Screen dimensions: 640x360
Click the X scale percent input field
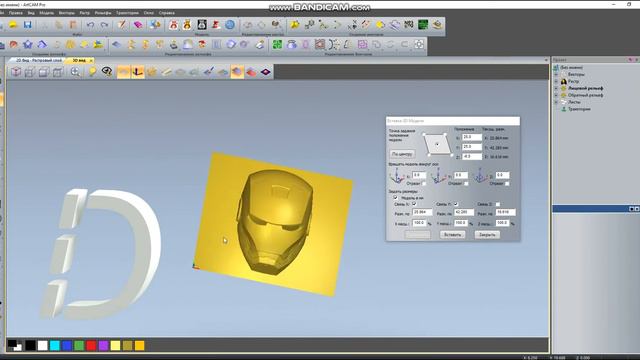click(420, 223)
